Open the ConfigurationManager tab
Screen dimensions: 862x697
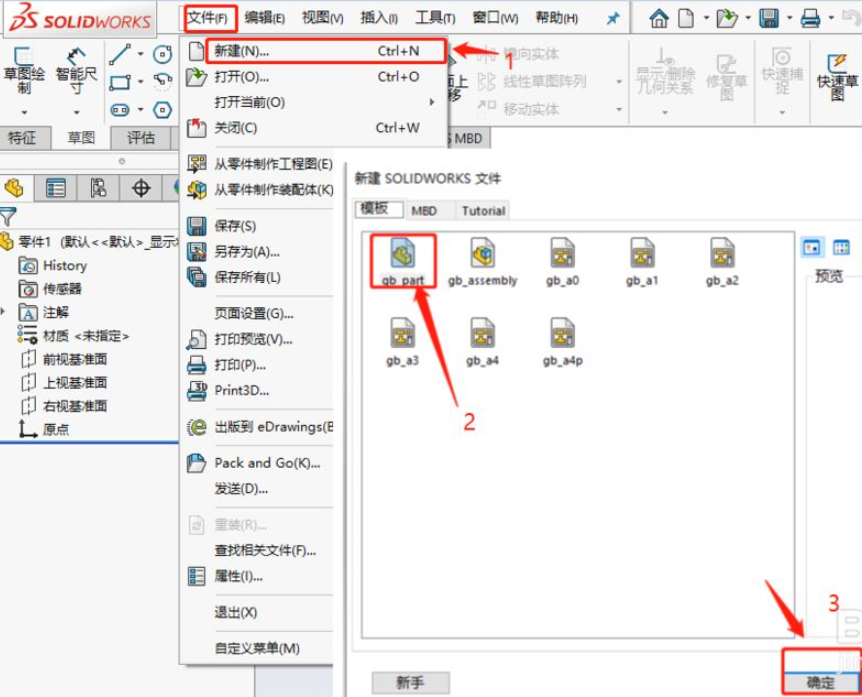click(x=98, y=188)
